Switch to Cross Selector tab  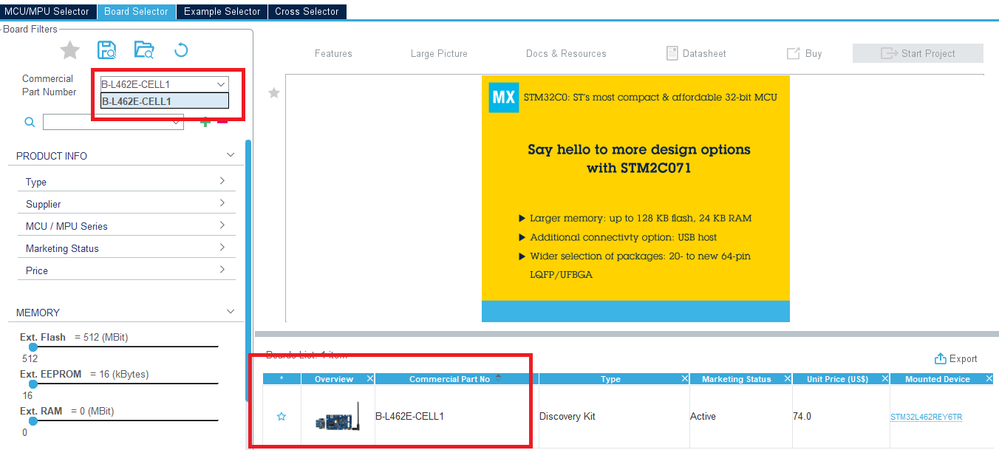pos(307,11)
